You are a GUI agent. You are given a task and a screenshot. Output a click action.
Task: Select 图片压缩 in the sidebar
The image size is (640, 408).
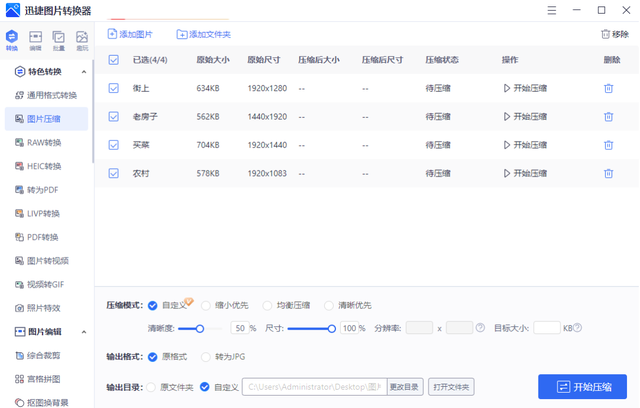[46, 119]
